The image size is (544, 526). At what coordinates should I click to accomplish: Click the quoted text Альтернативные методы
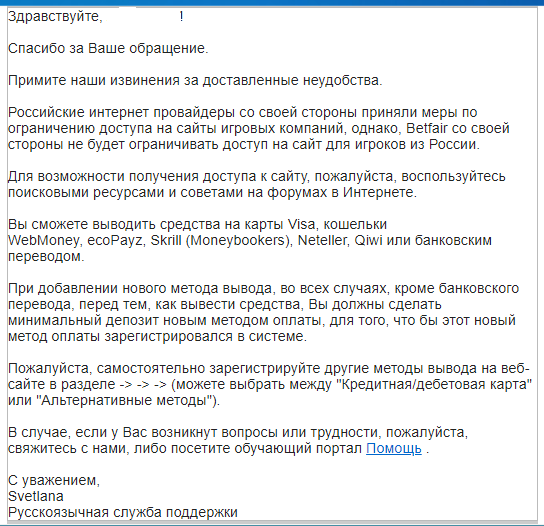[x=127, y=400]
